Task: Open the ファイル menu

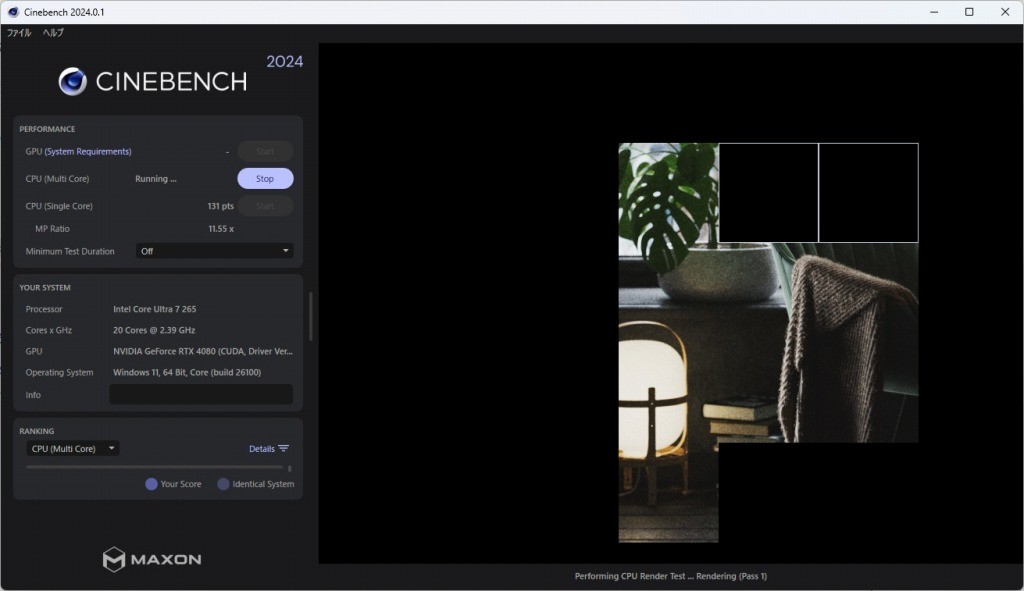Action: pos(19,33)
